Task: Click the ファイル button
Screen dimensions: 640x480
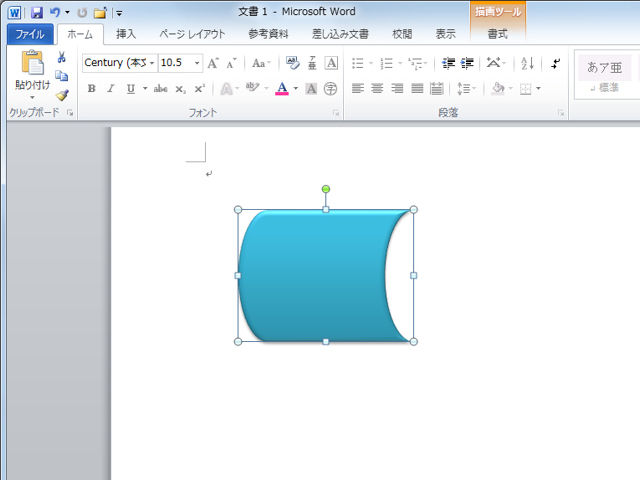Action: click(x=30, y=34)
